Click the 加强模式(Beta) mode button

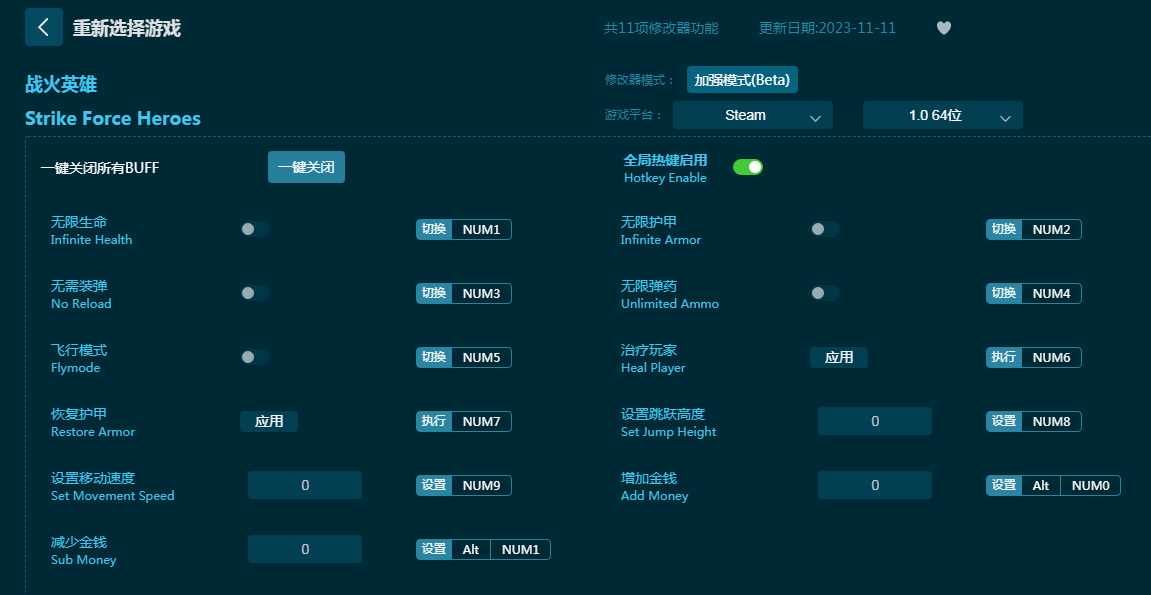coord(742,80)
